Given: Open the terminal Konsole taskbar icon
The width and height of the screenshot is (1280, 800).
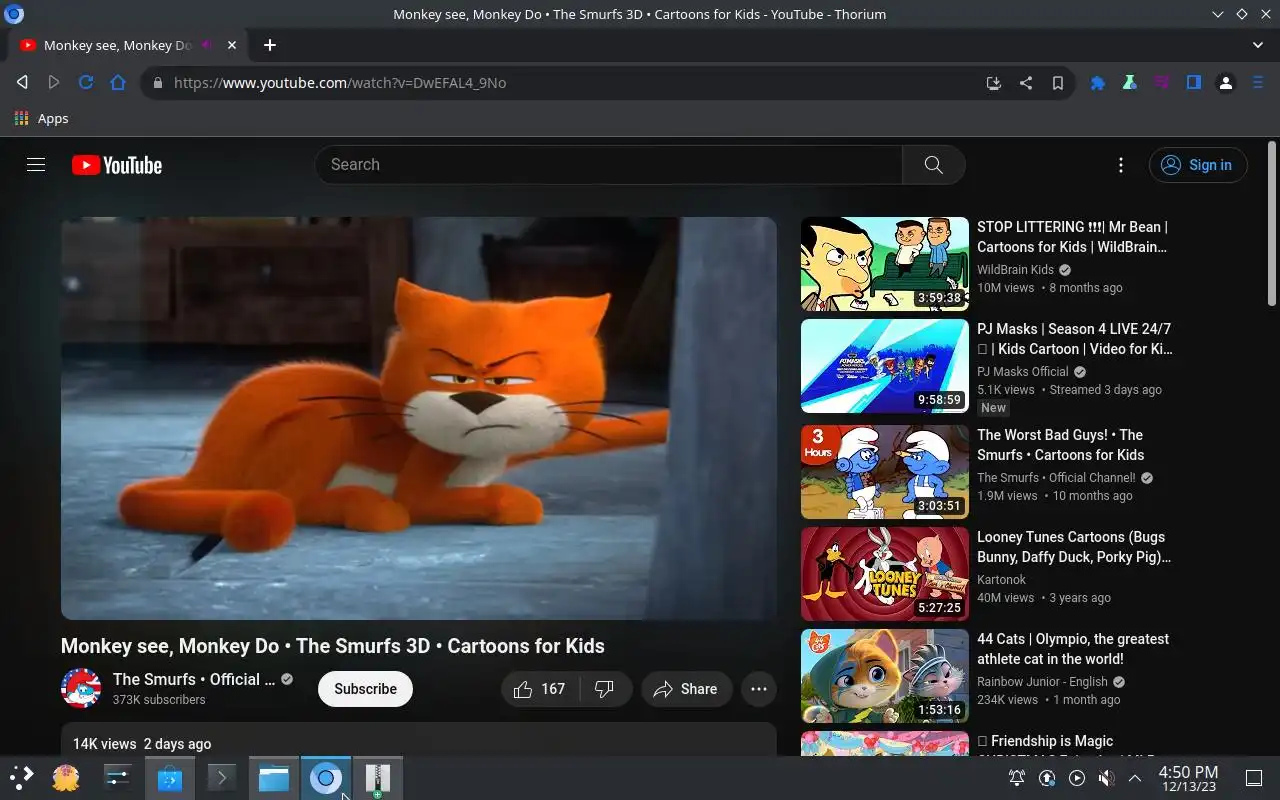Looking at the screenshot, I should [221, 778].
